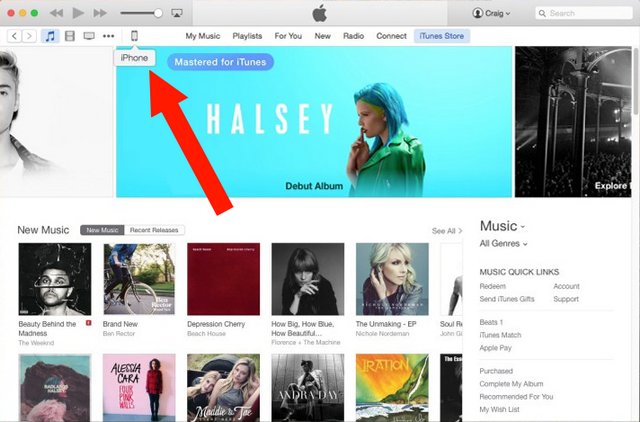Switch to the Radio tab
This screenshot has width=640, height=422.
click(353, 36)
